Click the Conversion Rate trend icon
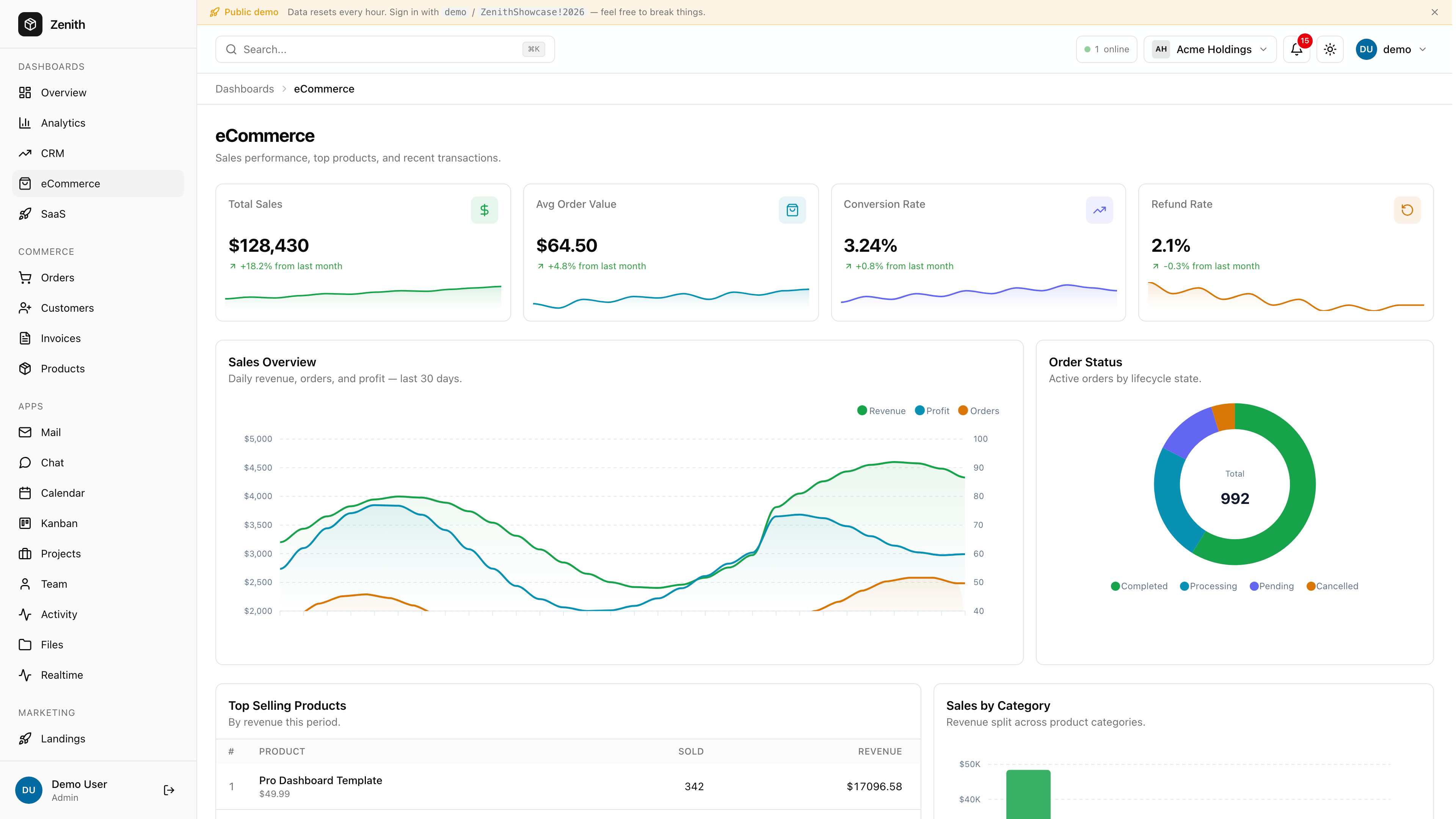The width and height of the screenshot is (1456, 819). coord(1100,210)
